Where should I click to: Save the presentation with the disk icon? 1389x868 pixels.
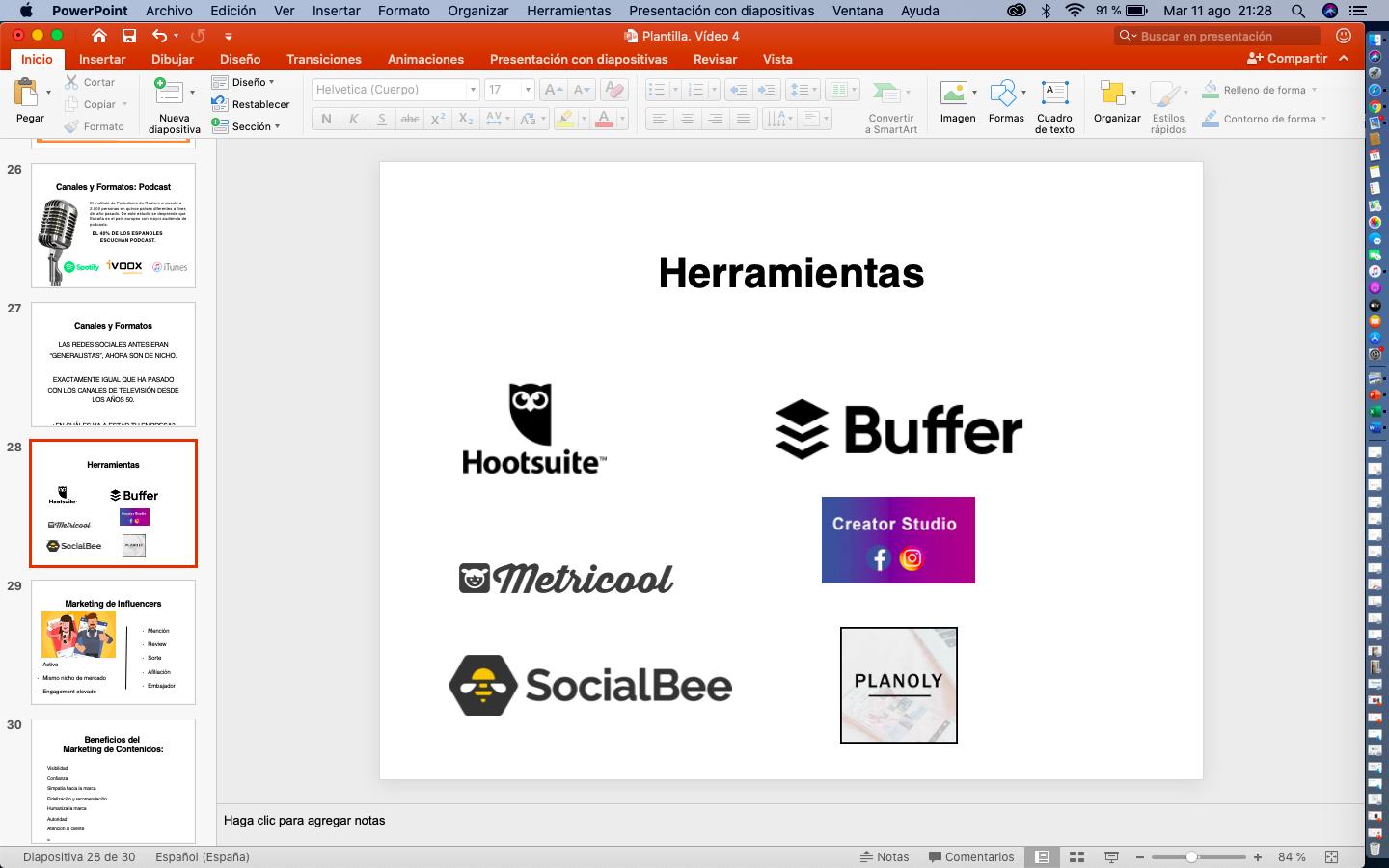click(128, 36)
